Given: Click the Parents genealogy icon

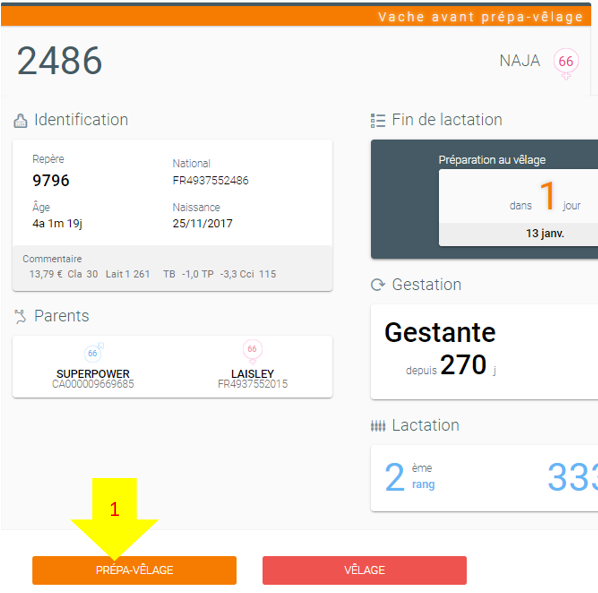Looking at the screenshot, I should [x=21, y=317].
